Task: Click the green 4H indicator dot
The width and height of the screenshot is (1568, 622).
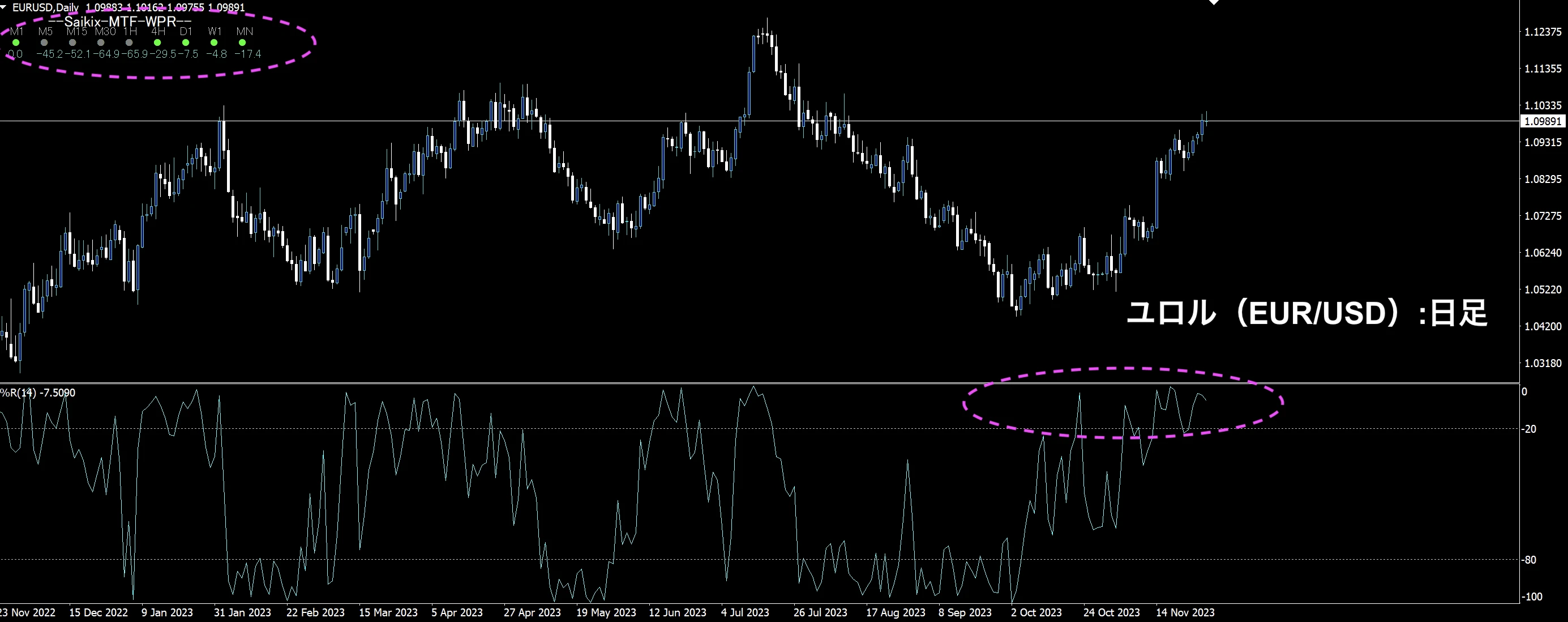Action: coord(158,42)
